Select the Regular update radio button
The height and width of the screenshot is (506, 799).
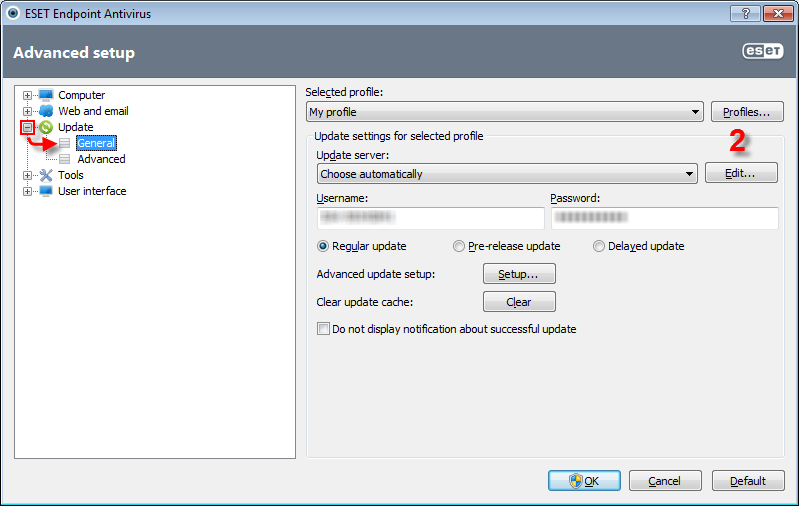coord(323,246)
